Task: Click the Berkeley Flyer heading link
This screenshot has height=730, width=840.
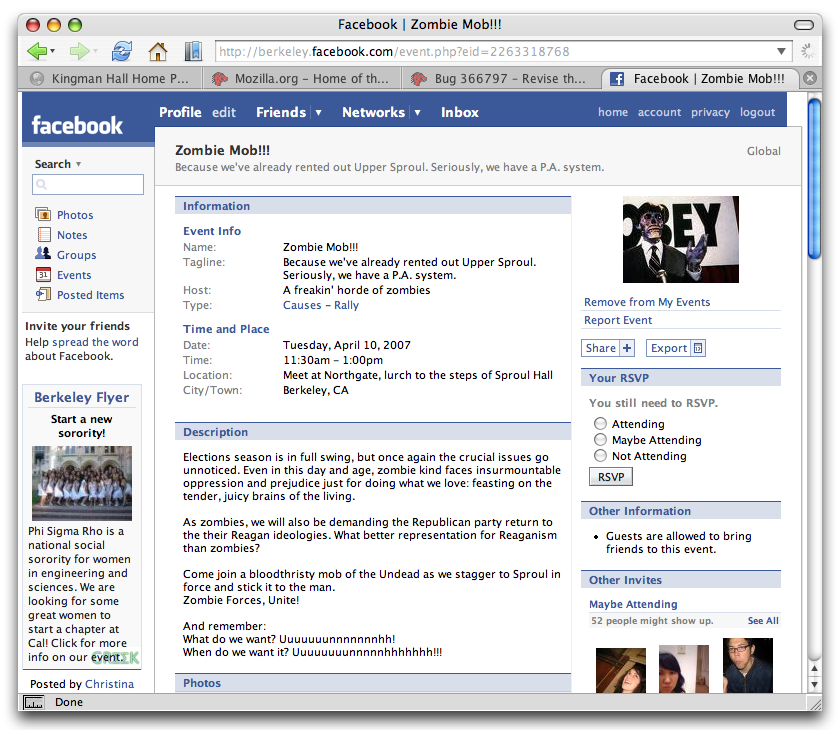Action: point(81,397)
